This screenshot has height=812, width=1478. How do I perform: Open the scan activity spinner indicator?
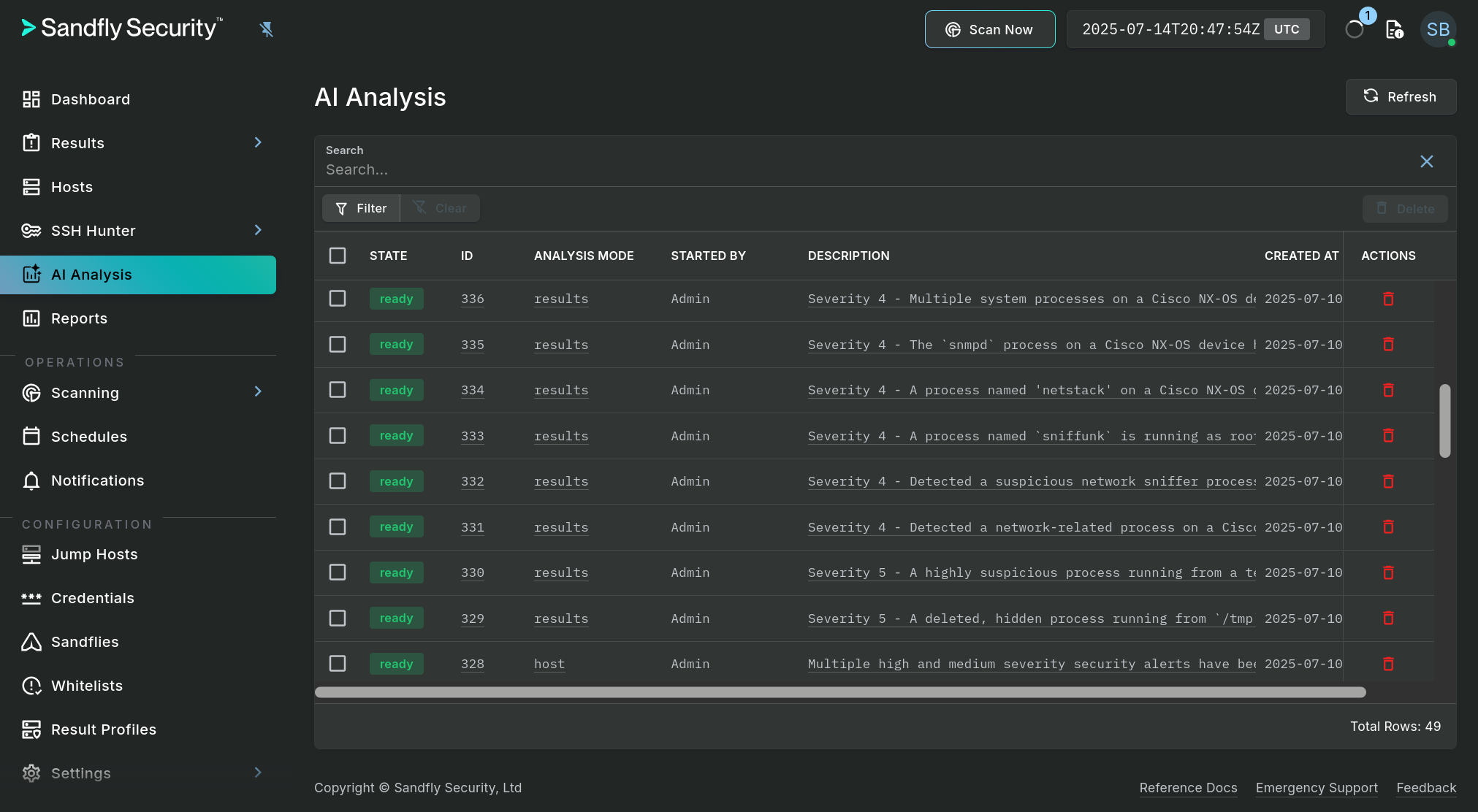pos(1355,29)
